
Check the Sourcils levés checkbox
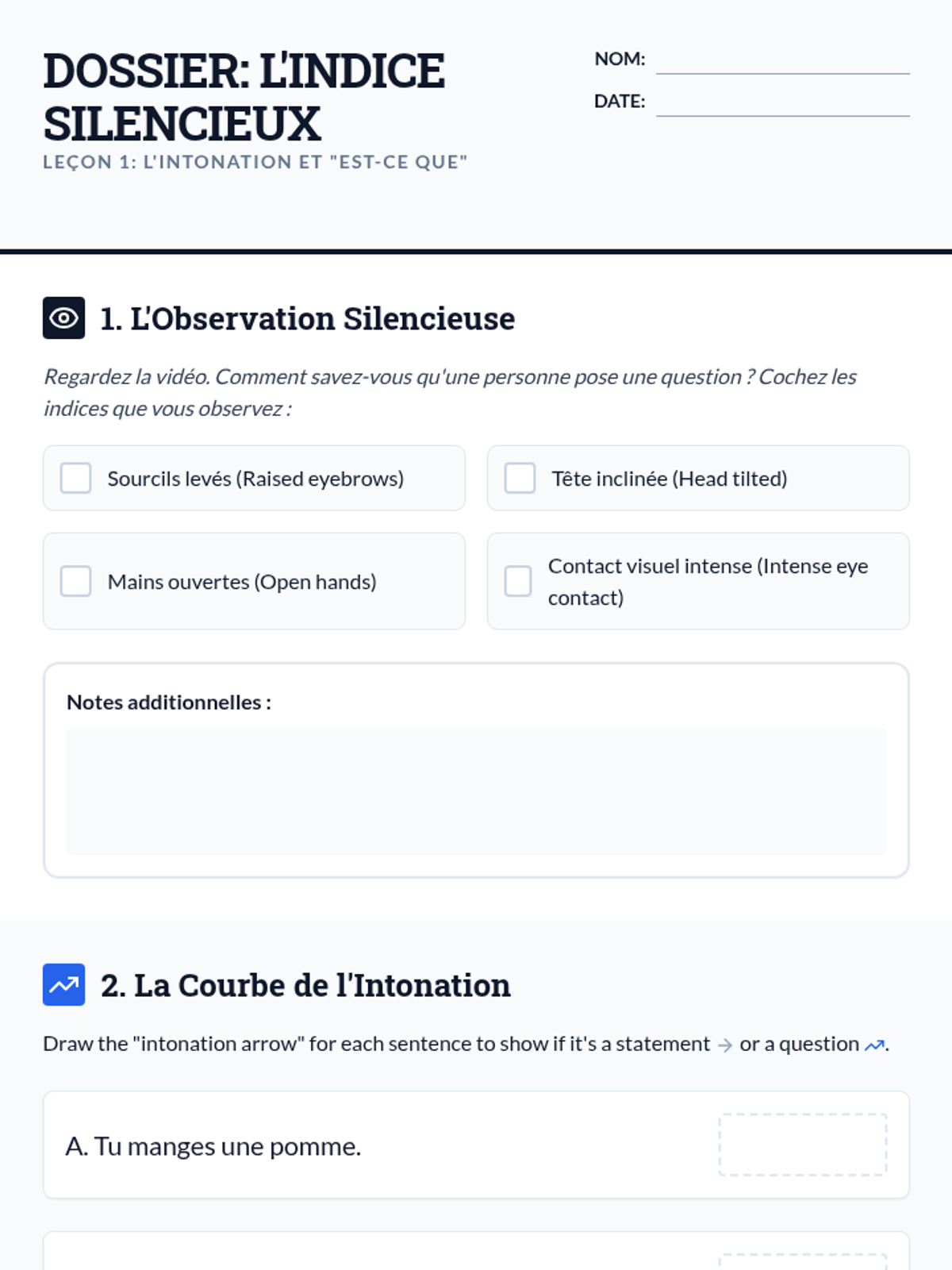coord(76,478)
